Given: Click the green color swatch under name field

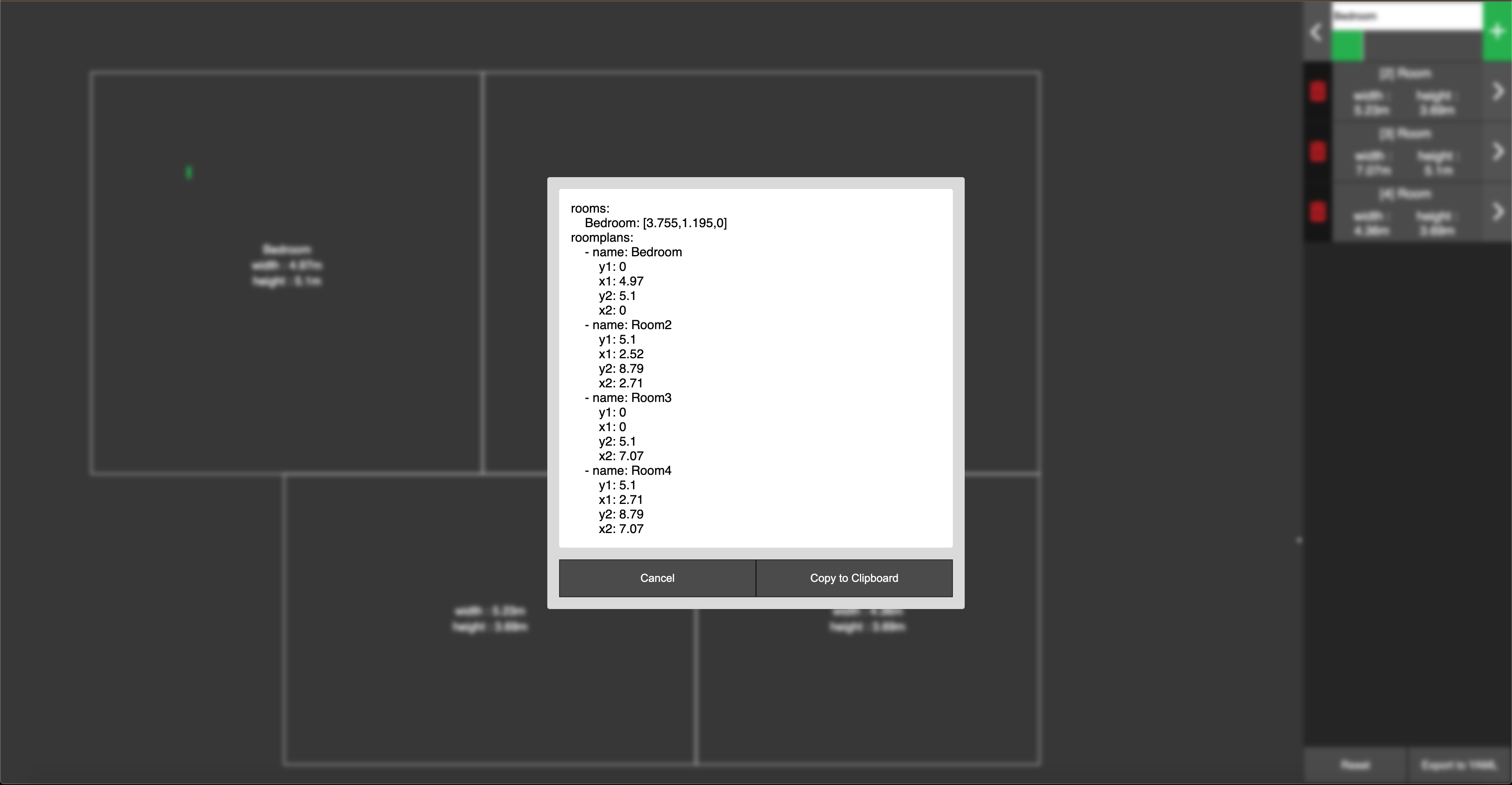Looking at the screenshot, I should click(1347, 46).
